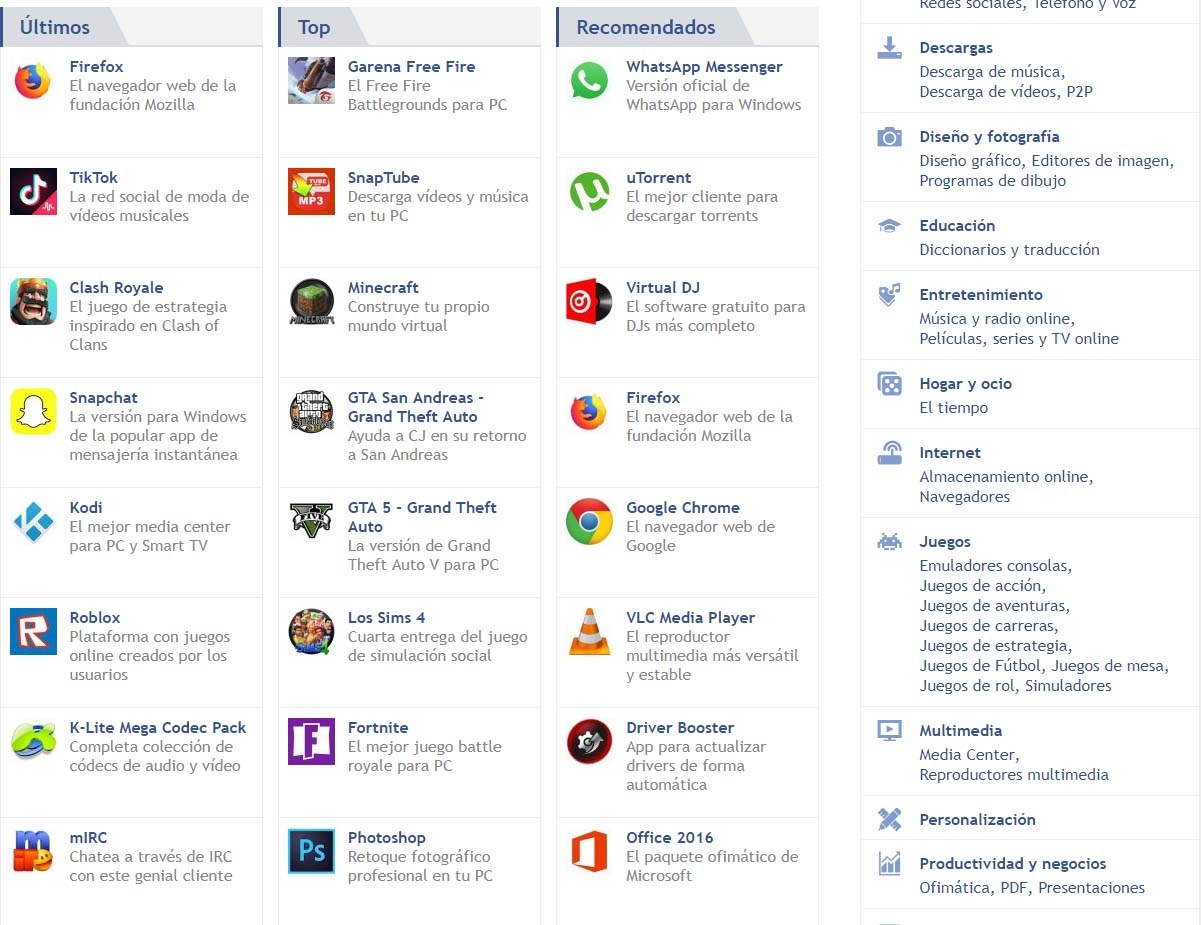This screenshot has height=925, width=1201.
Task: Click the Juegos de estrategia subcategory link
Action: point(994,646)
